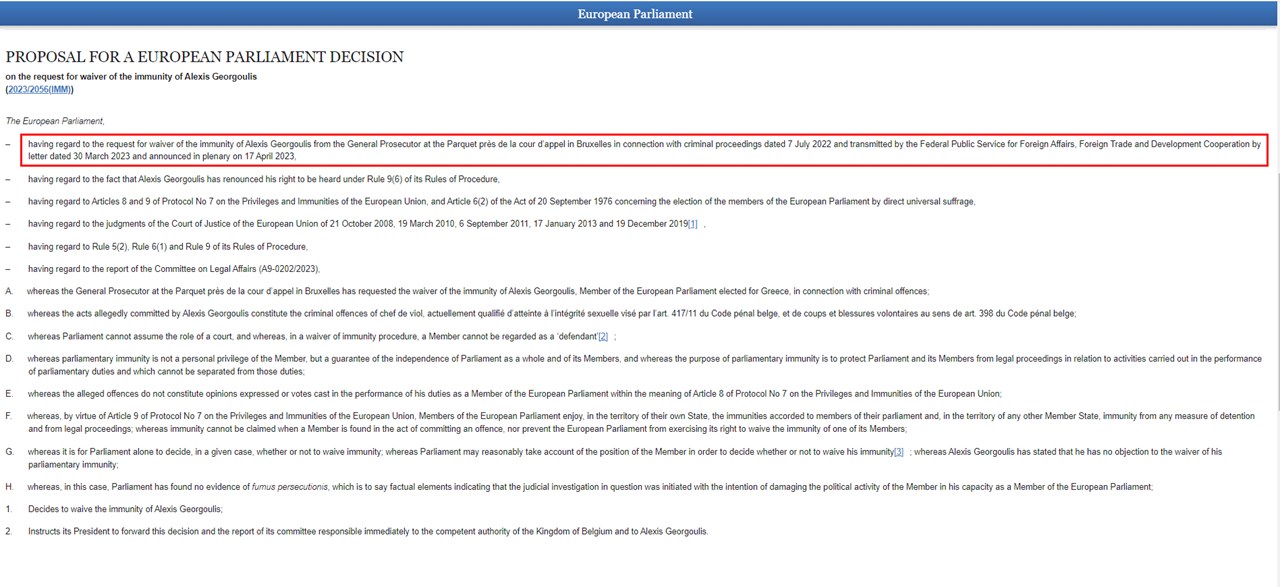Screen dimensions: 1280x587
Task: Follow footnote [3] link in recital G
Action: (x=898, y=452)
